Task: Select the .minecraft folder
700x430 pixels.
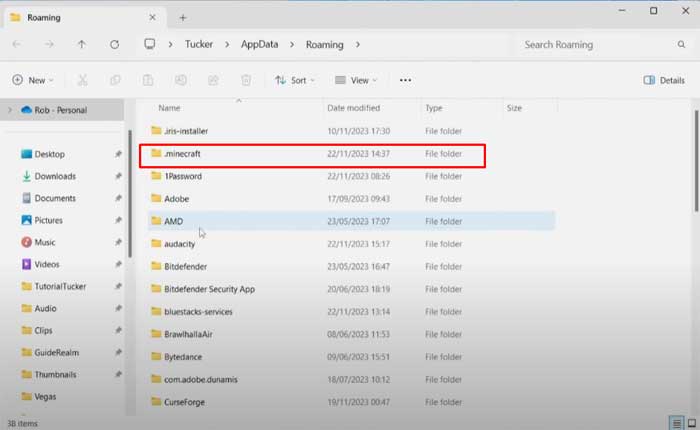Action: (x=184, y=154)
